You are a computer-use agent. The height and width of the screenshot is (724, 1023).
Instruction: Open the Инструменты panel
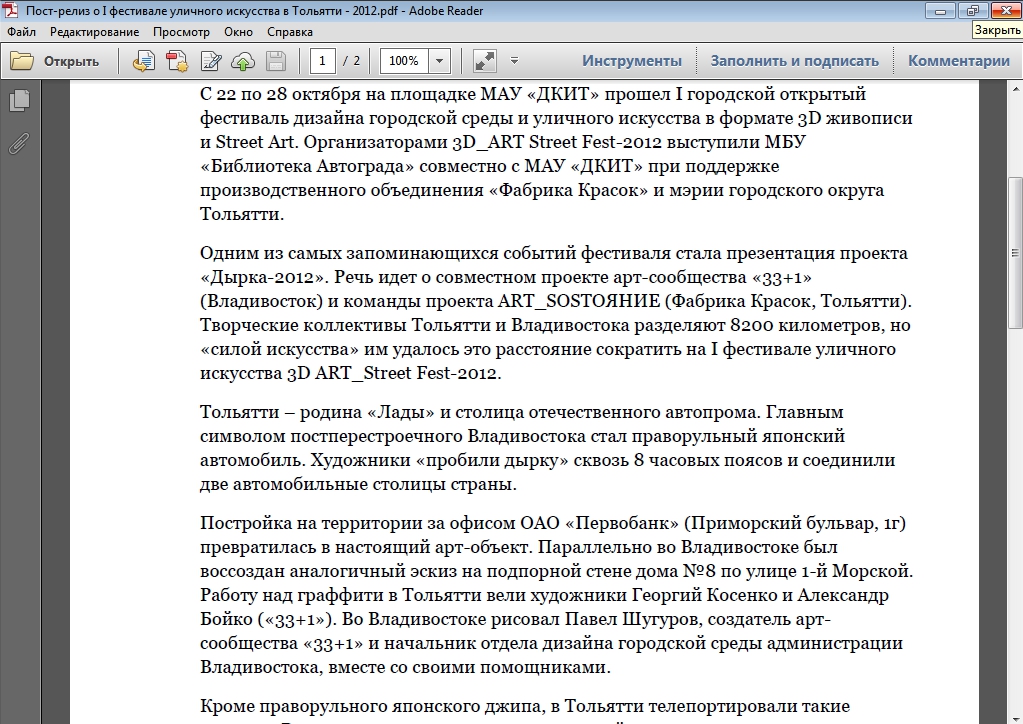point(632,61)
